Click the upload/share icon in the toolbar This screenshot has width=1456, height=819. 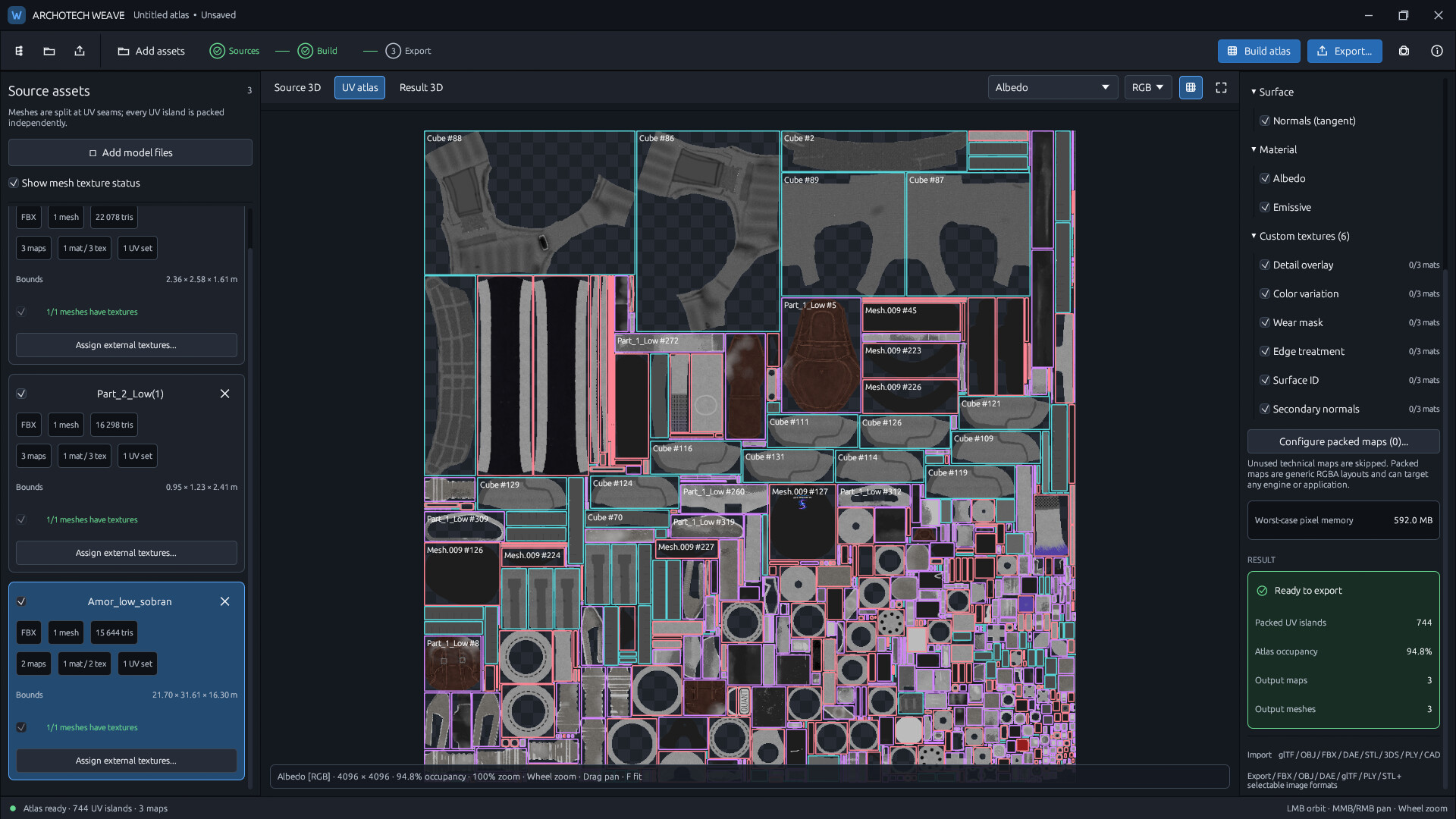[80, 51]
